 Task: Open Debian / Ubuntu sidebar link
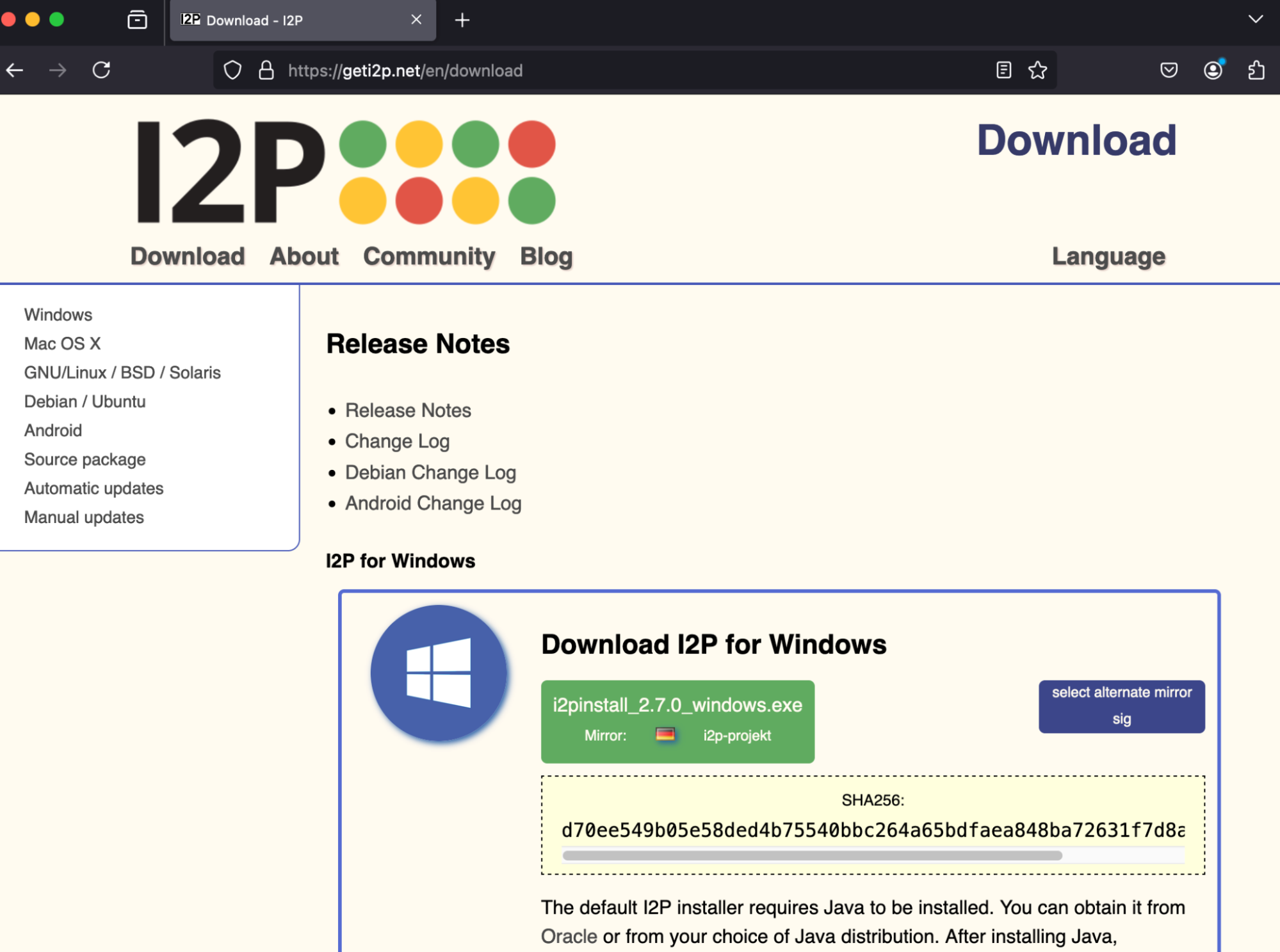click(x=85, y=401)
